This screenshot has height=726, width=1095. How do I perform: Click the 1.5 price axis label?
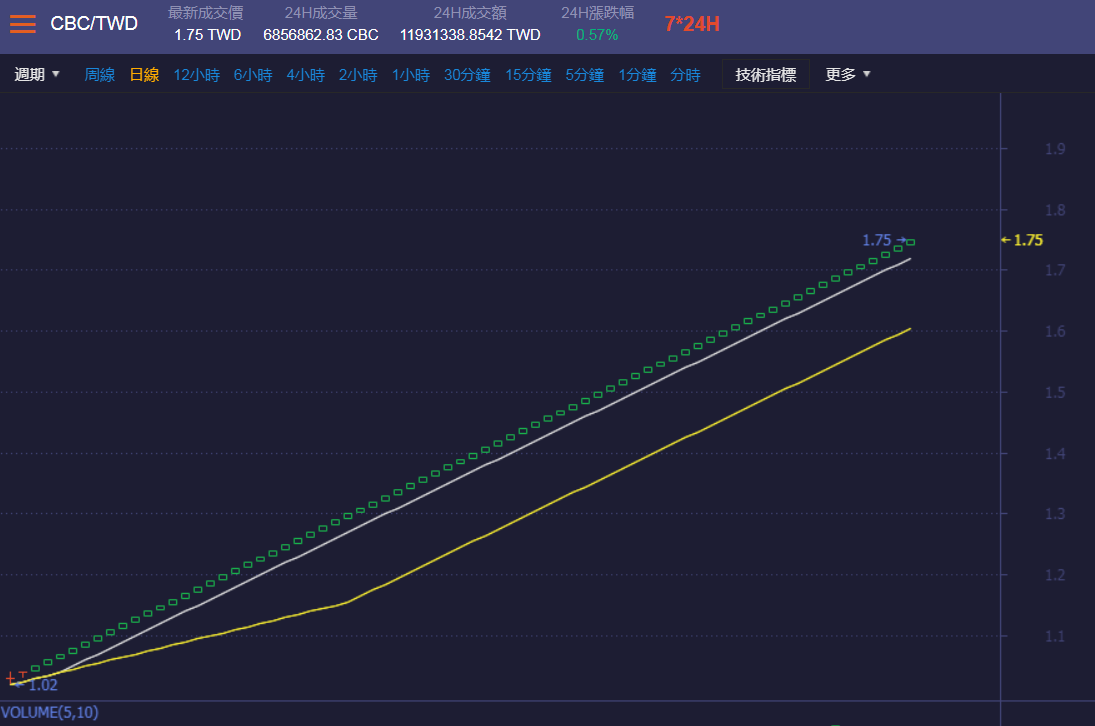click(x=1055, y=392)
